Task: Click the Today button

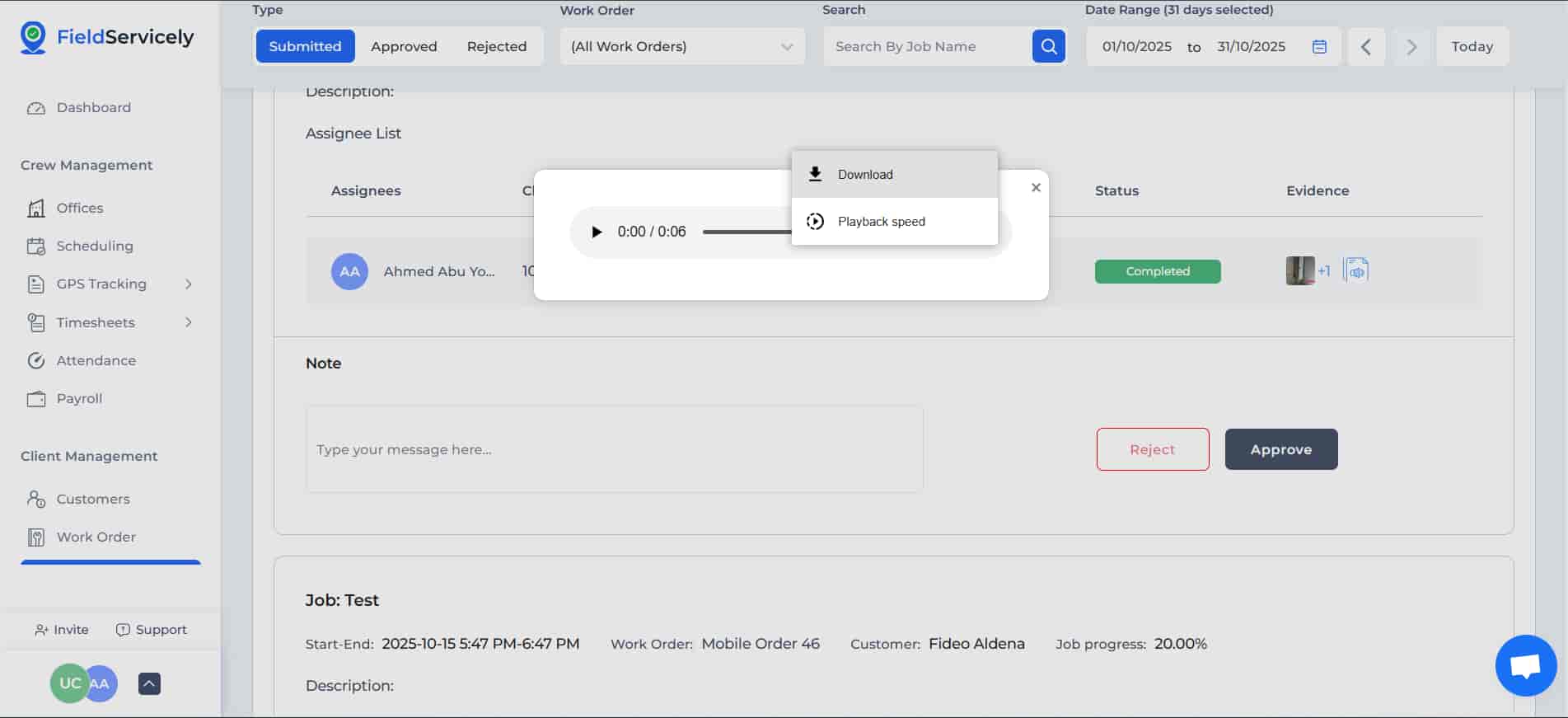Action: click(1472, 46)
